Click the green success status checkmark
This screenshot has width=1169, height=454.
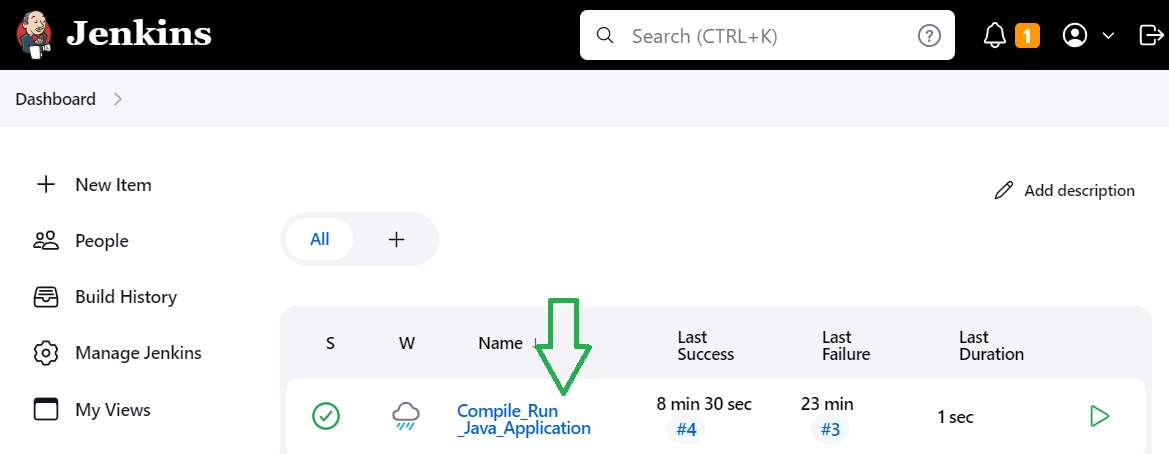click(326, 416)
